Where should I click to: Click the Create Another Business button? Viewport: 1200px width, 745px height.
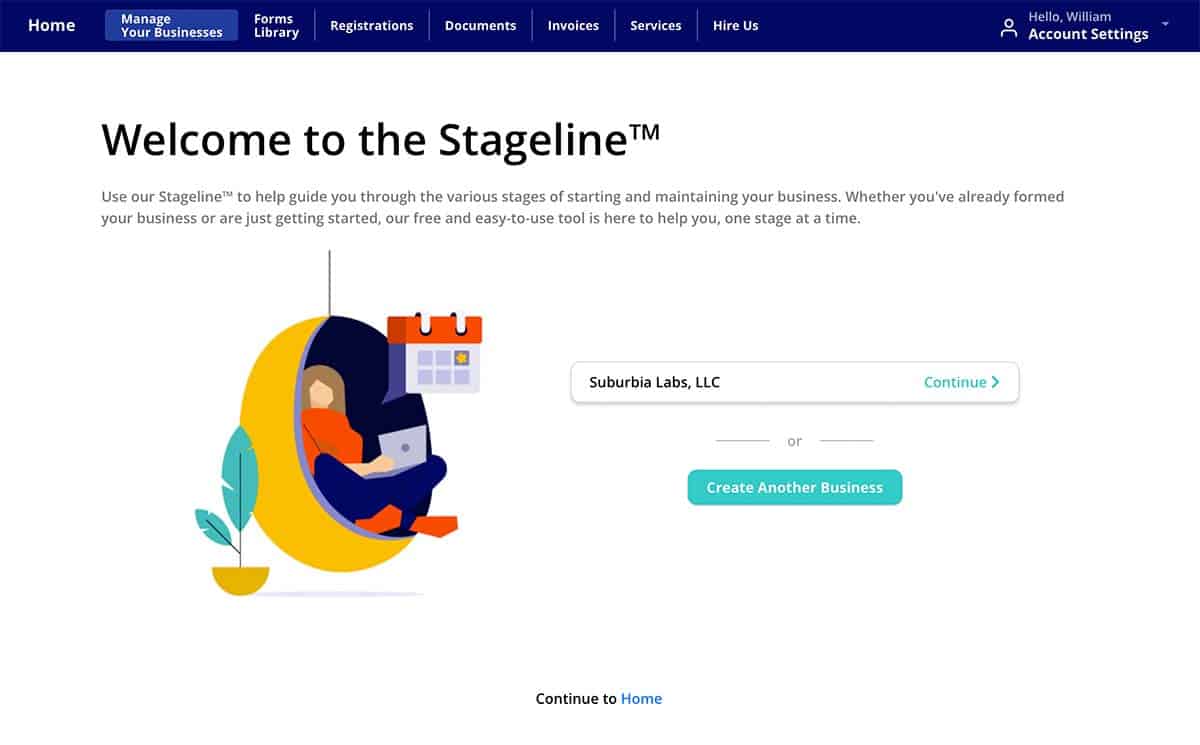tap(795, 487)
